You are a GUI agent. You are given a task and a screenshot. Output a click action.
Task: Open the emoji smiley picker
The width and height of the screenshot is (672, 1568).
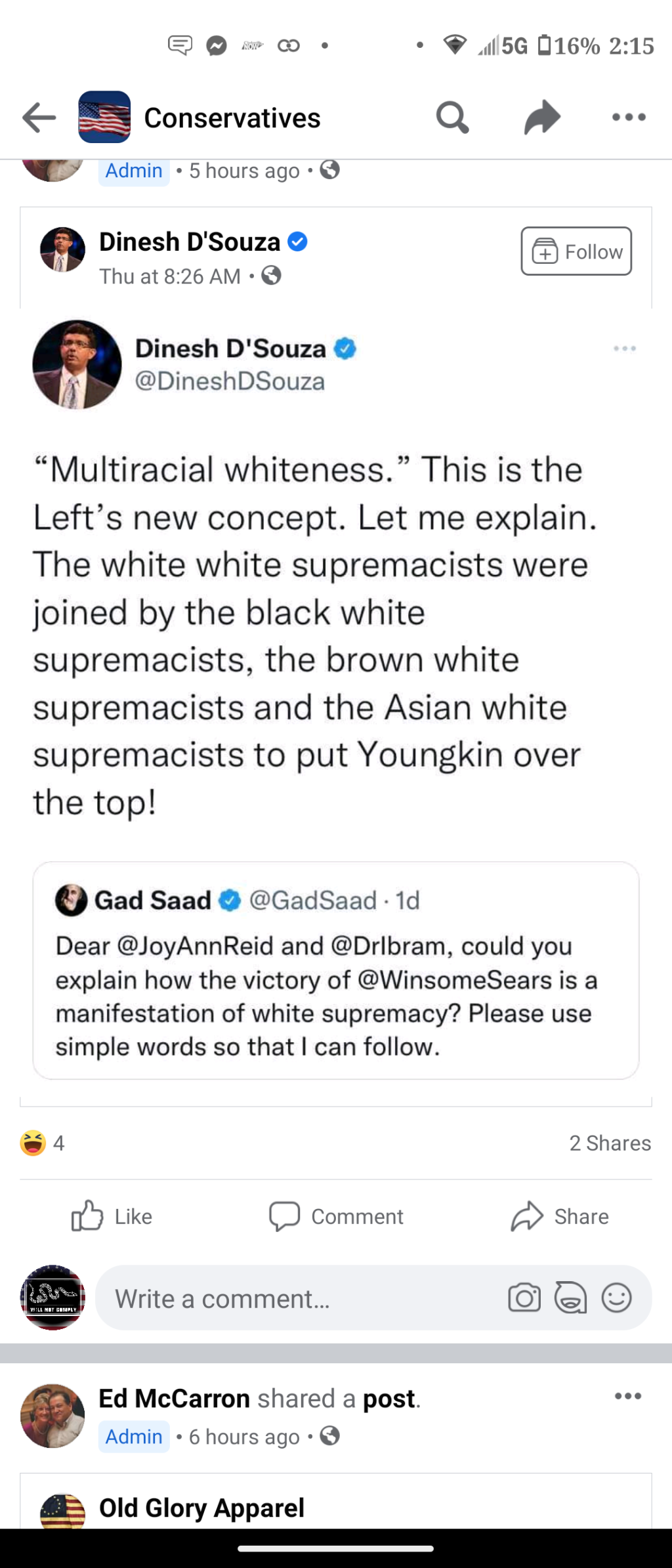616,1298
